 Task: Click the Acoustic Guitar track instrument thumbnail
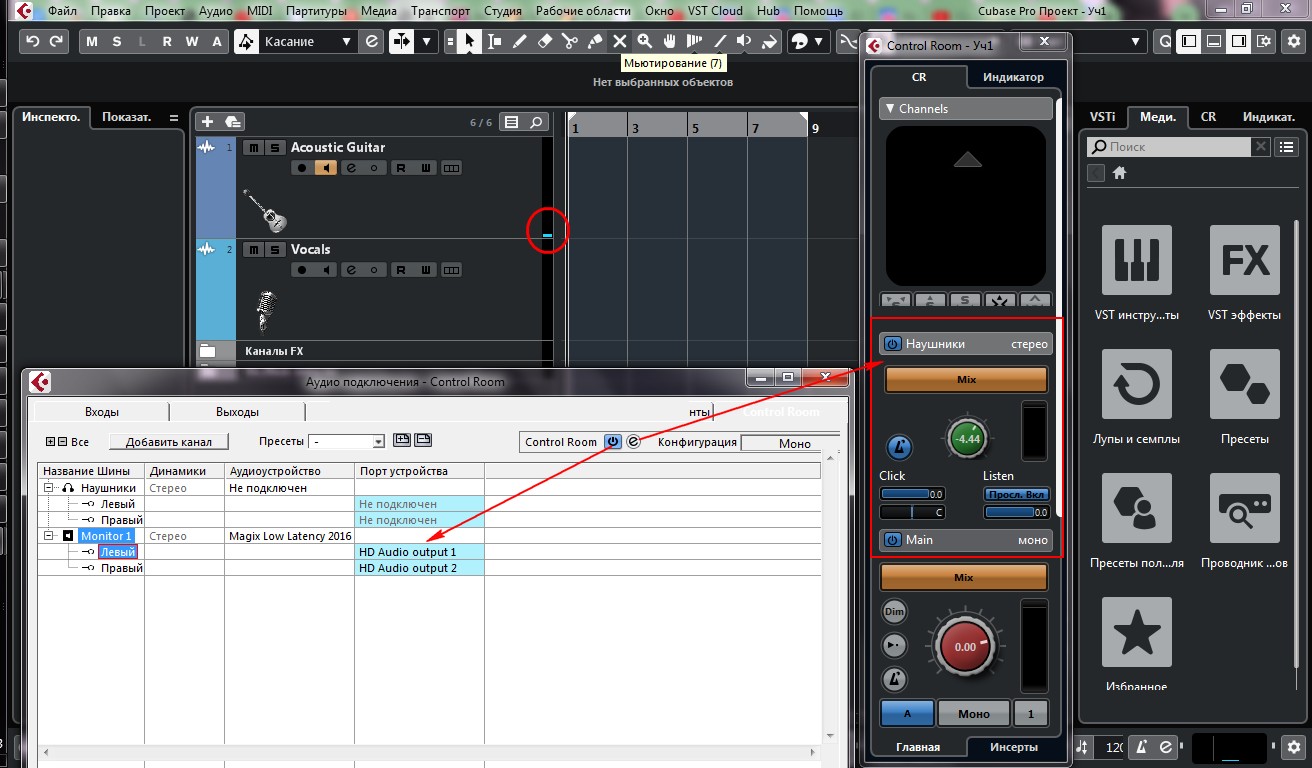click(265, 210)
